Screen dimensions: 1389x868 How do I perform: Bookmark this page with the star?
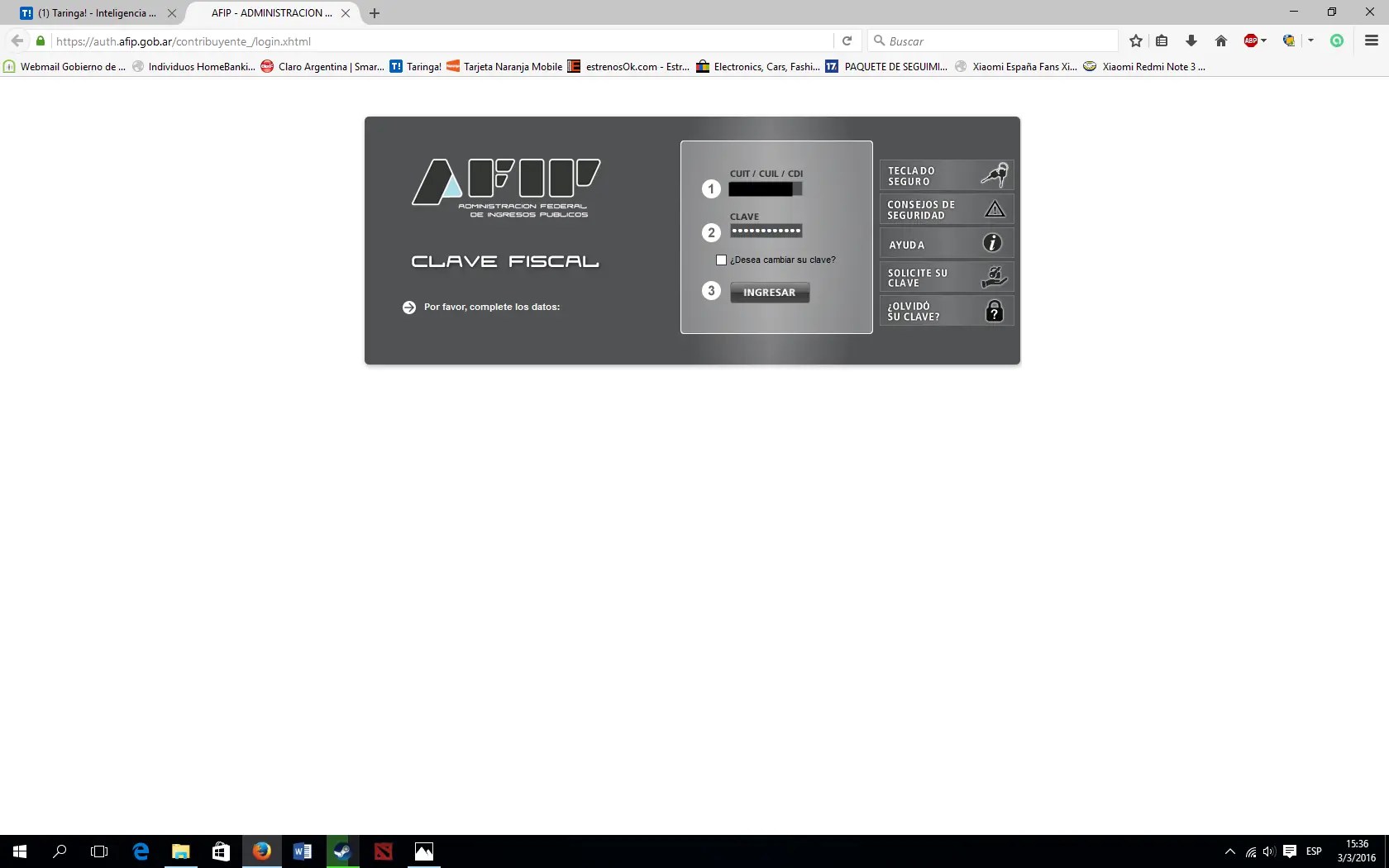coord(1136,41)
